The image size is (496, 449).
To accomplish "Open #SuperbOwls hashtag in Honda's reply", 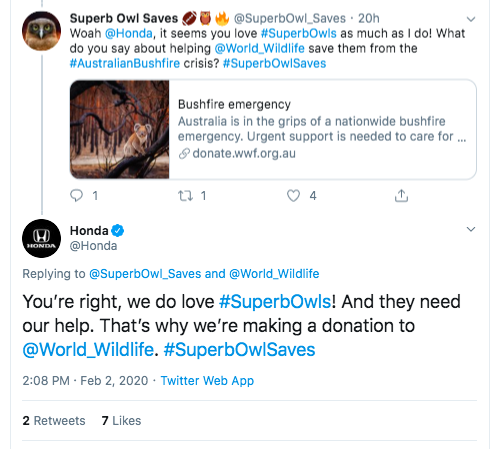I will (275, 302).
